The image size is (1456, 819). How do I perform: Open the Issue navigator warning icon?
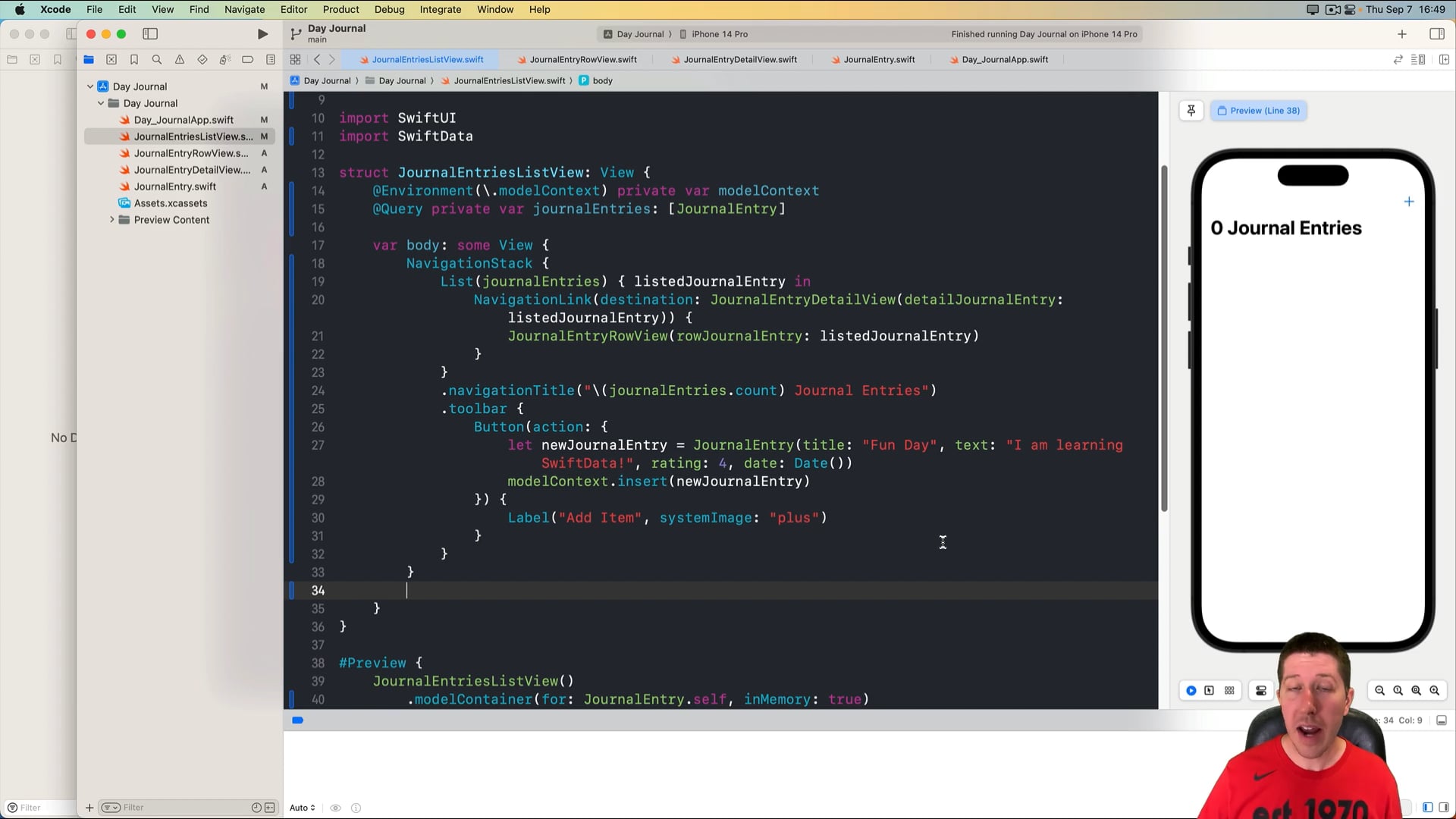[180, 60]
